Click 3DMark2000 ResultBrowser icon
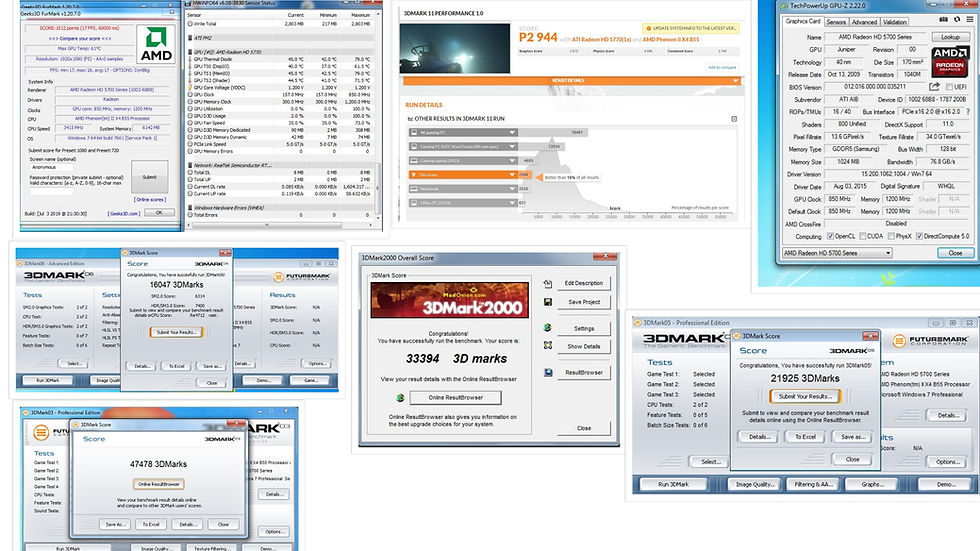The image size is (980, 551). pyautogui.click(x=548, y=372)
